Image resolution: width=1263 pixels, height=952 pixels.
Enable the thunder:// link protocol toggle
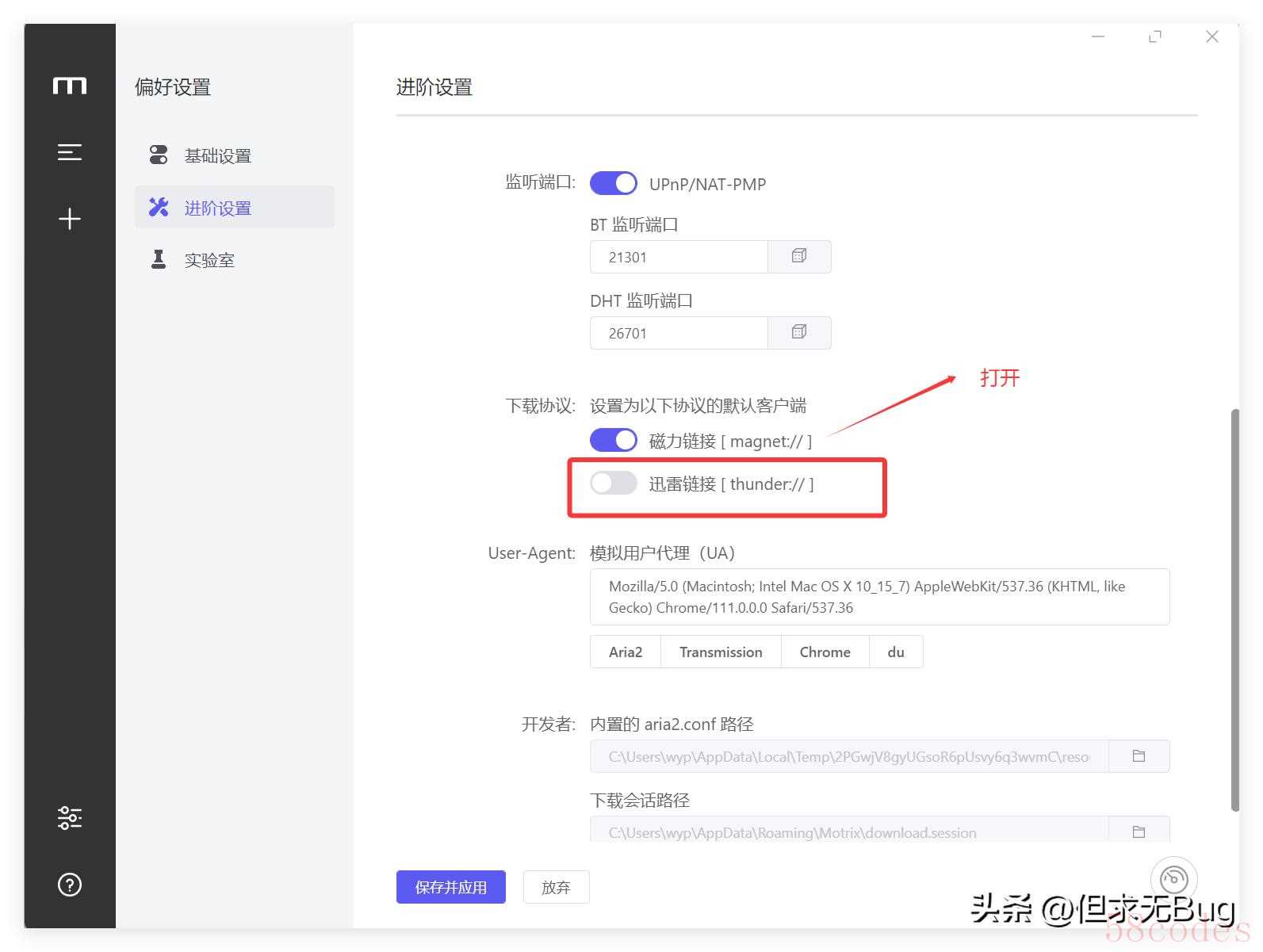click(613, 484)
